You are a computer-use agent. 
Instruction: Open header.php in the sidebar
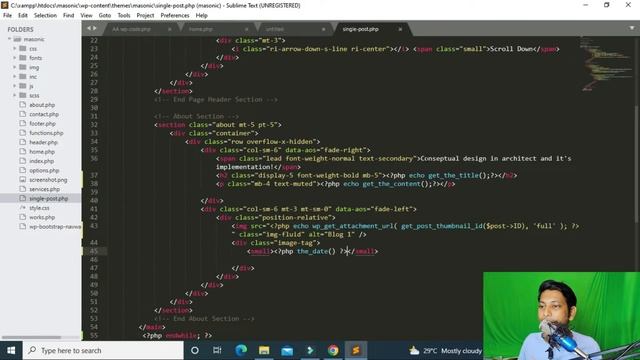click(43, 142)
